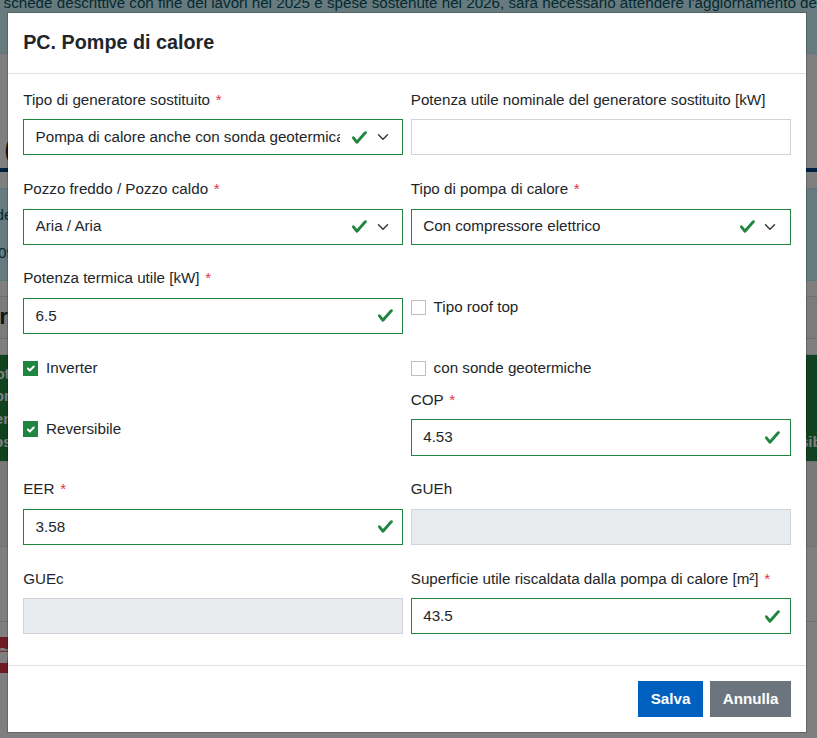Click the Salva button
Image resolution: width=817 pixels, height=738 pixels.
(x=670, y=699)
